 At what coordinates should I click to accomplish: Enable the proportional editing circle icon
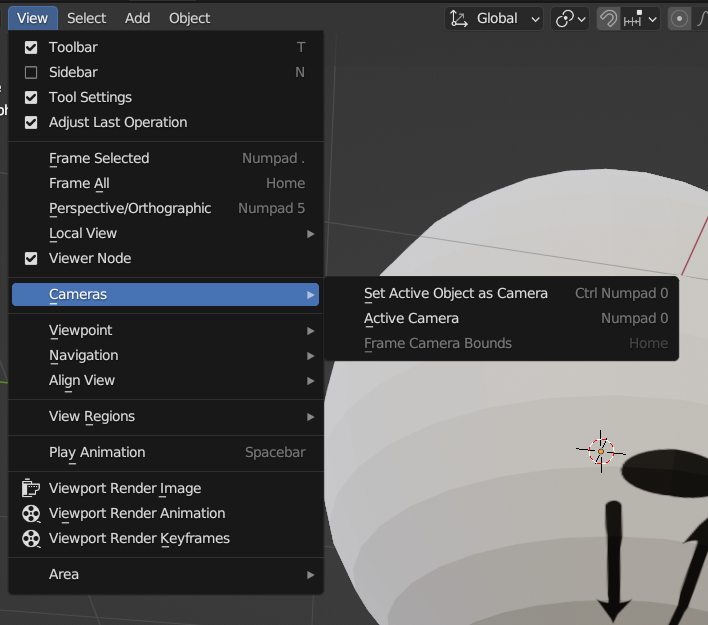[679, 18]
